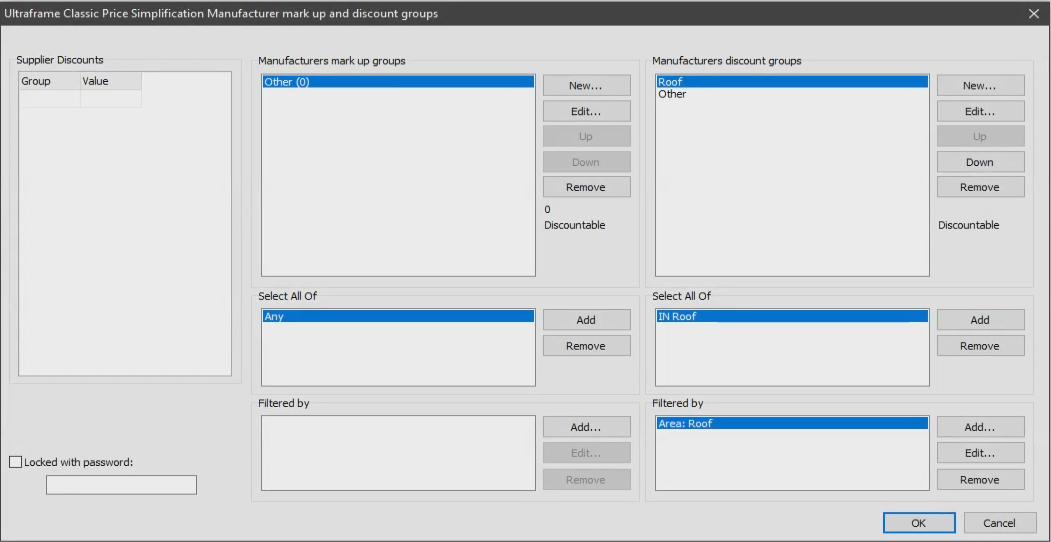Remove the Area: Roof filter
The height and width of the screenshot is (542, 1051).
tap(981, 480)
